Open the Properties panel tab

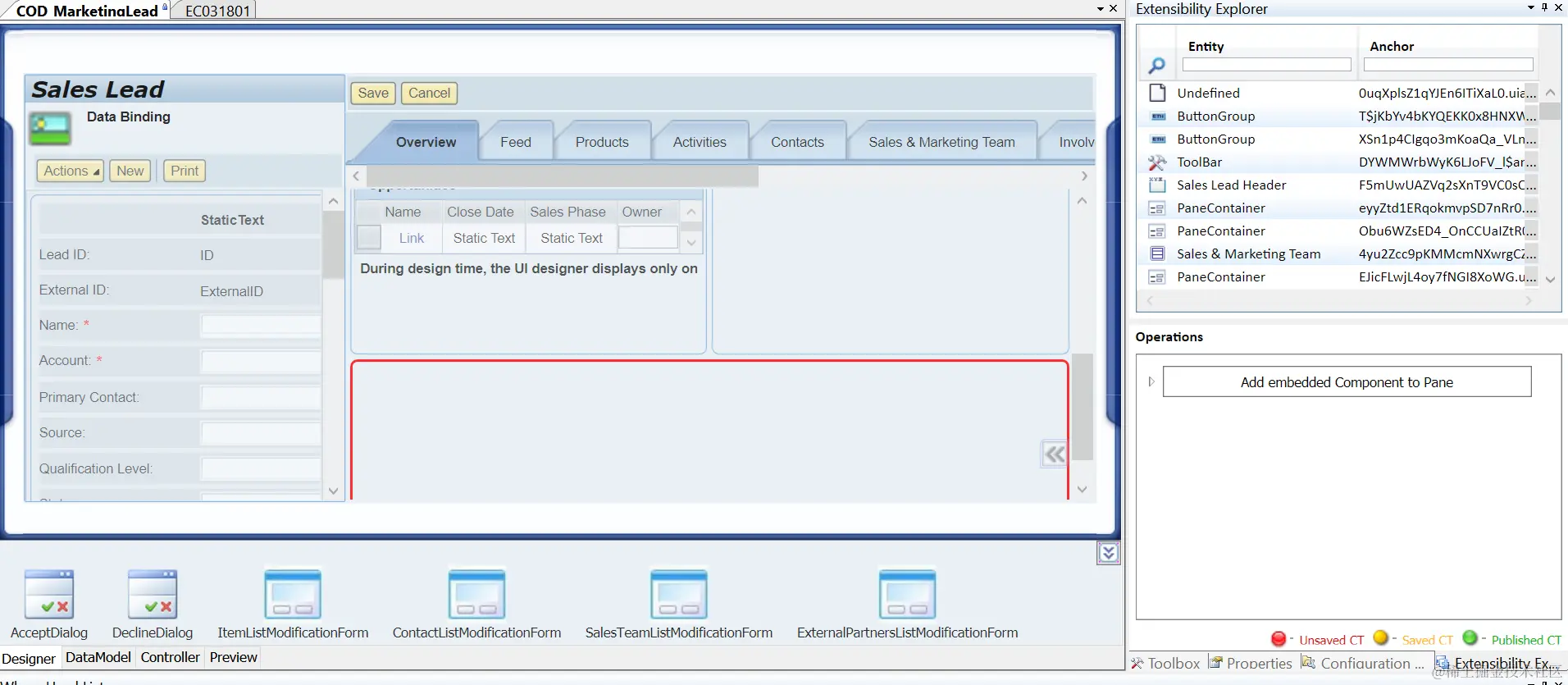click(x=1251, y=663)
